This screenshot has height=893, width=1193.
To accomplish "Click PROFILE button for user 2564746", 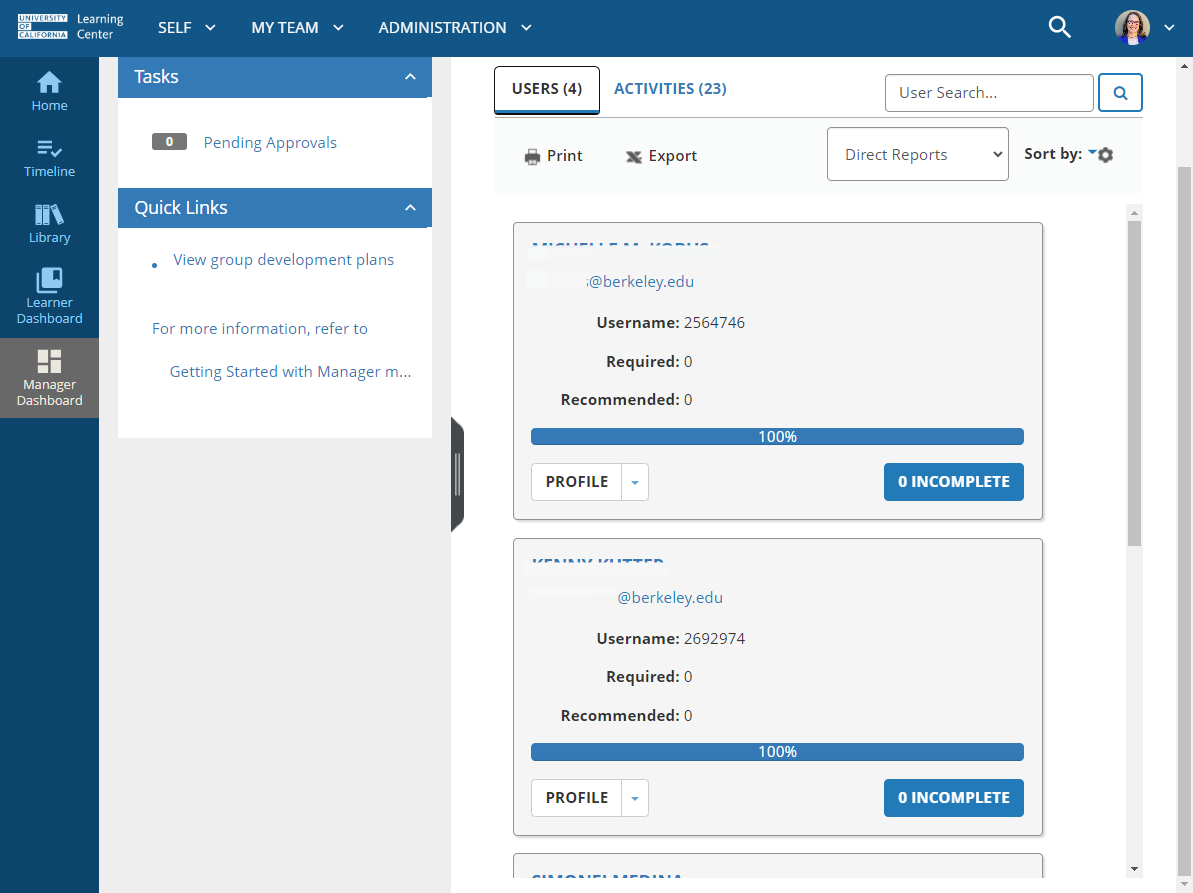I will click(576, 482).
